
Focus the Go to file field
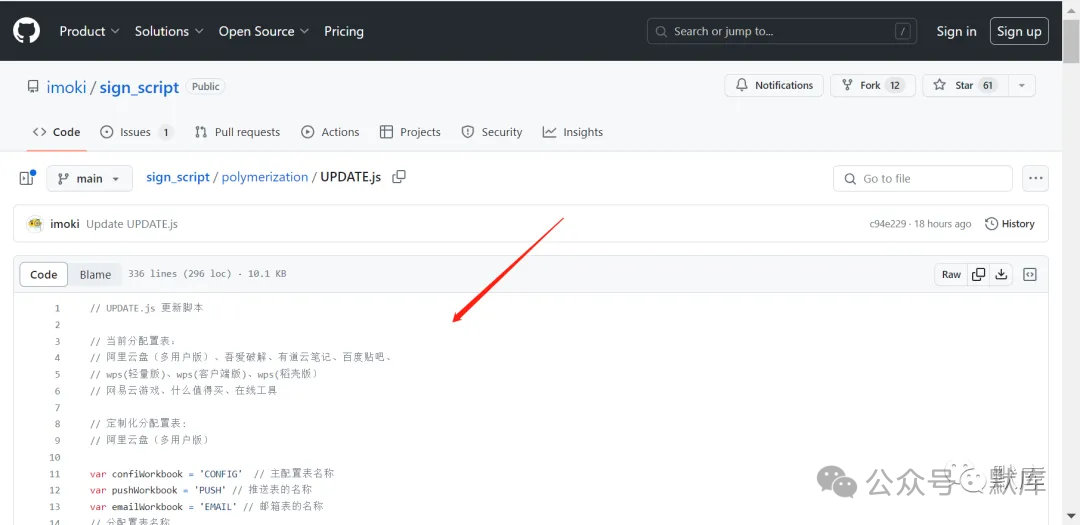point(923,178)
